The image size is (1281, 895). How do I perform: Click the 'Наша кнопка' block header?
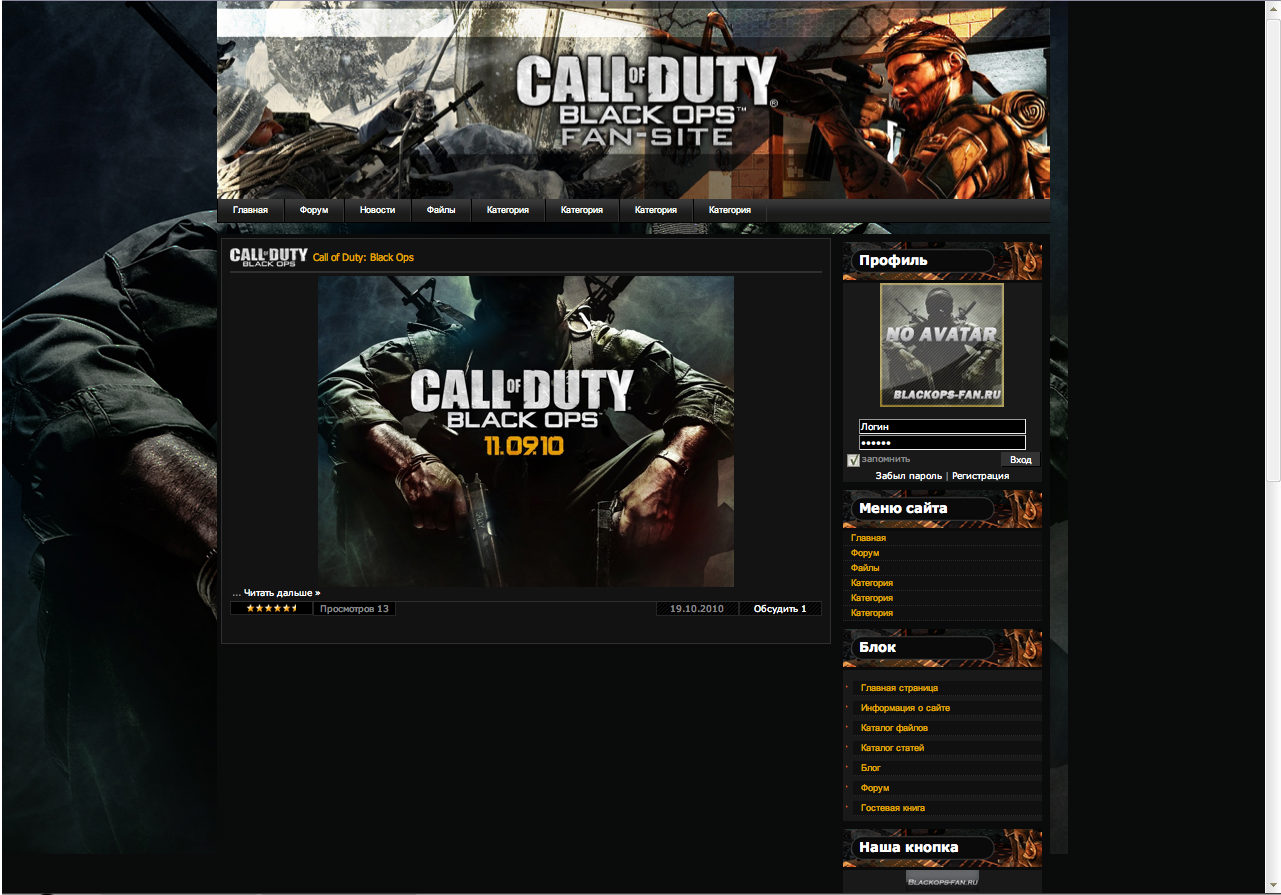click(x=942, y=848)
